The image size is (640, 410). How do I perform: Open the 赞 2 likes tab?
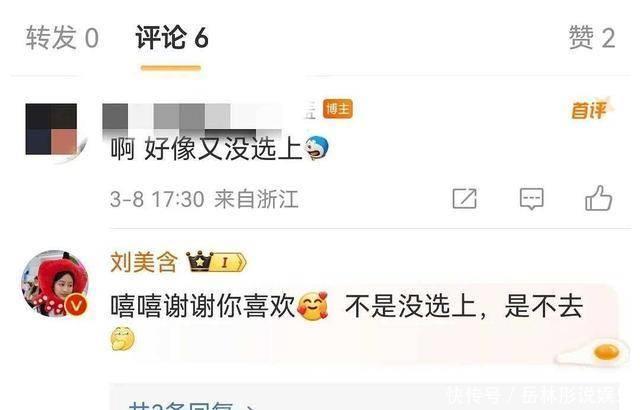tap(592, 38)
